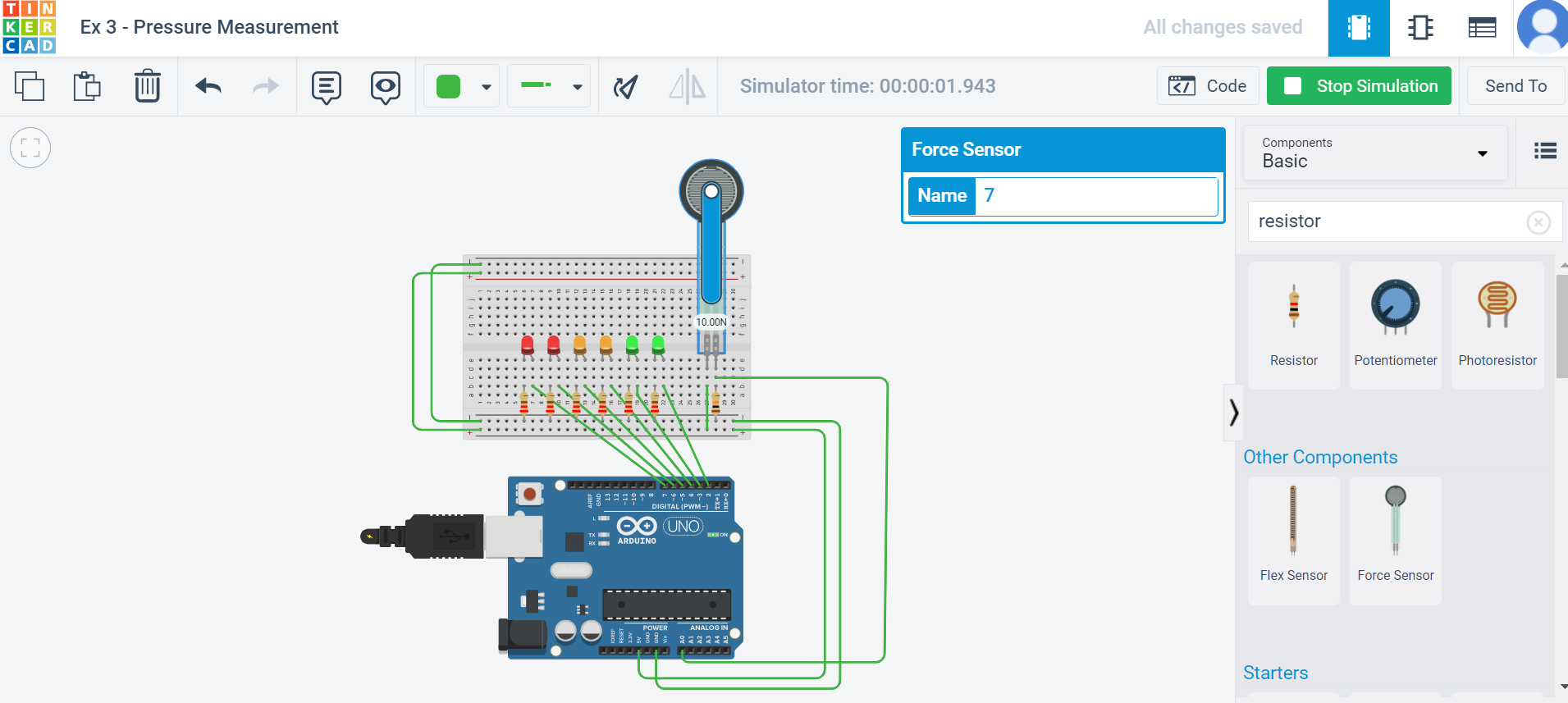
Task: Toggle notes visibility icon
Action: pos(385,87)
